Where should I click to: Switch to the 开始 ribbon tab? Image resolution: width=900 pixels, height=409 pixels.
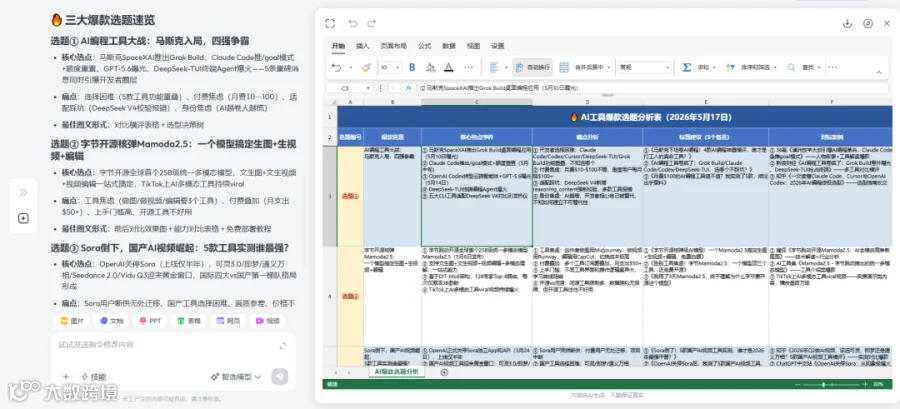[x=339, y=46]
